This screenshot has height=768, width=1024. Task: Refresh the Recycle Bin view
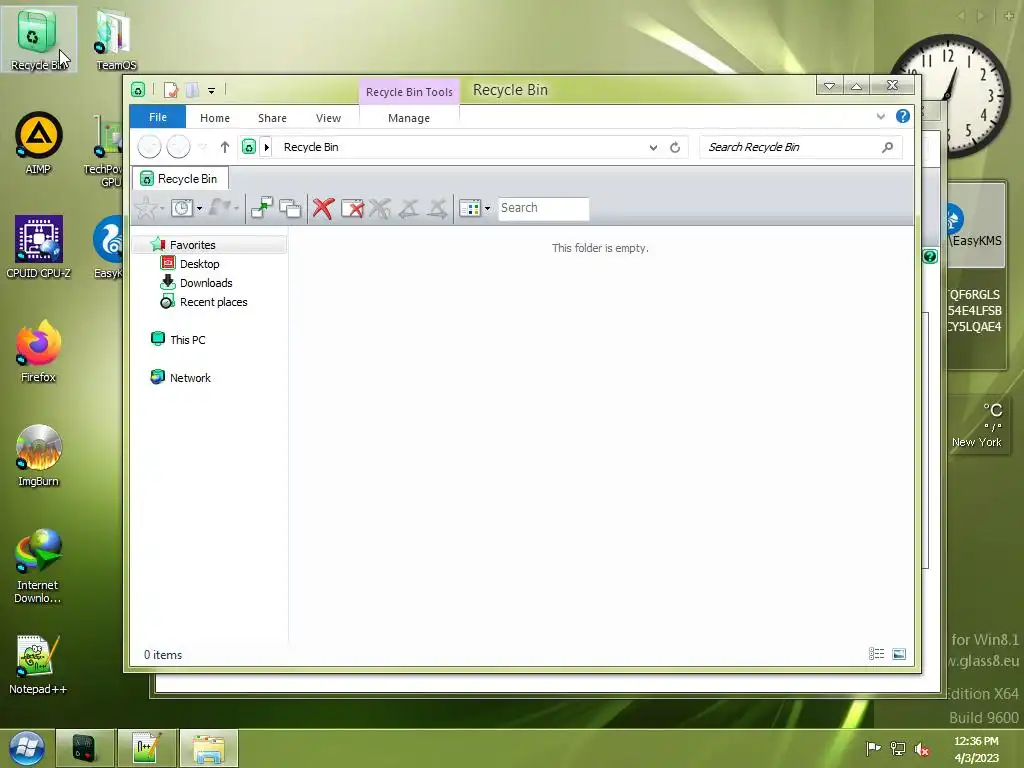(675, 148)
